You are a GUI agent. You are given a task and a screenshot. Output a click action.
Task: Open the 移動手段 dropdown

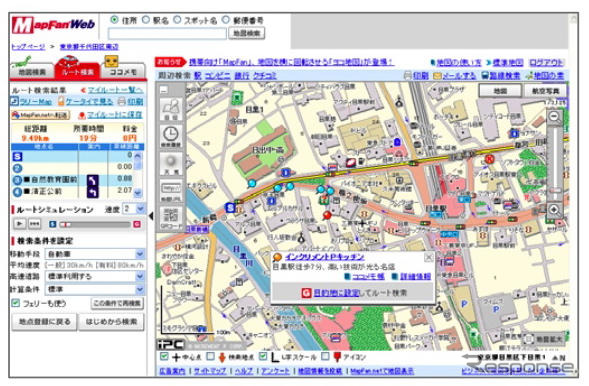pyautogui.click(x=95, y=254)
